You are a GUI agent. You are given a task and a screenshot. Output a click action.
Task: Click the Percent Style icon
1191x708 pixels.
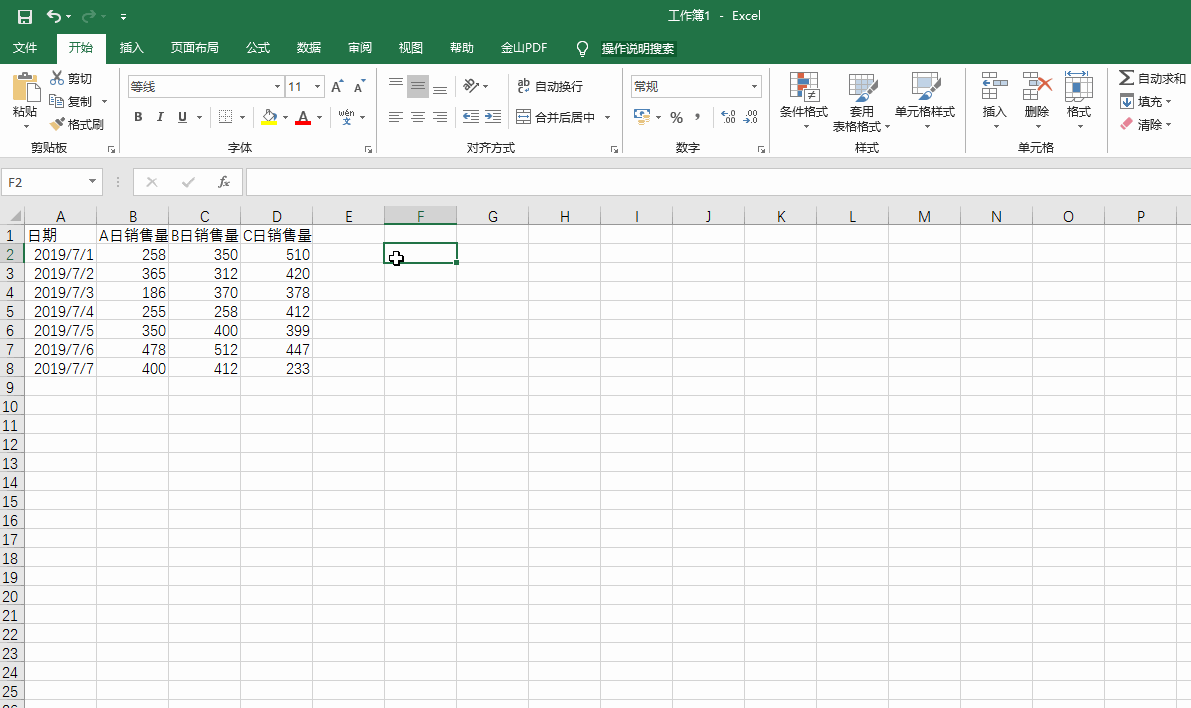click(676, 117)
